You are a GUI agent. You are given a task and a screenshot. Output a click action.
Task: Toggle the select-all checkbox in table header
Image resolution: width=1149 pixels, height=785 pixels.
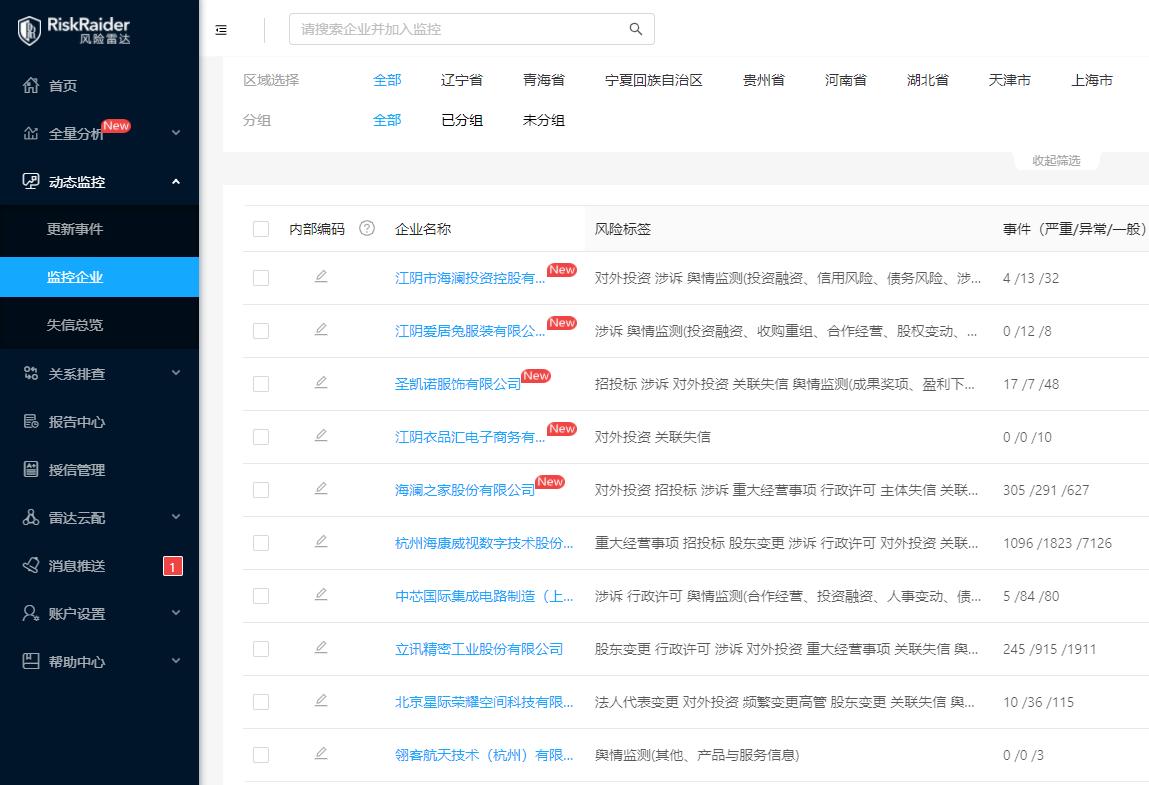click(x=261, y=228)
